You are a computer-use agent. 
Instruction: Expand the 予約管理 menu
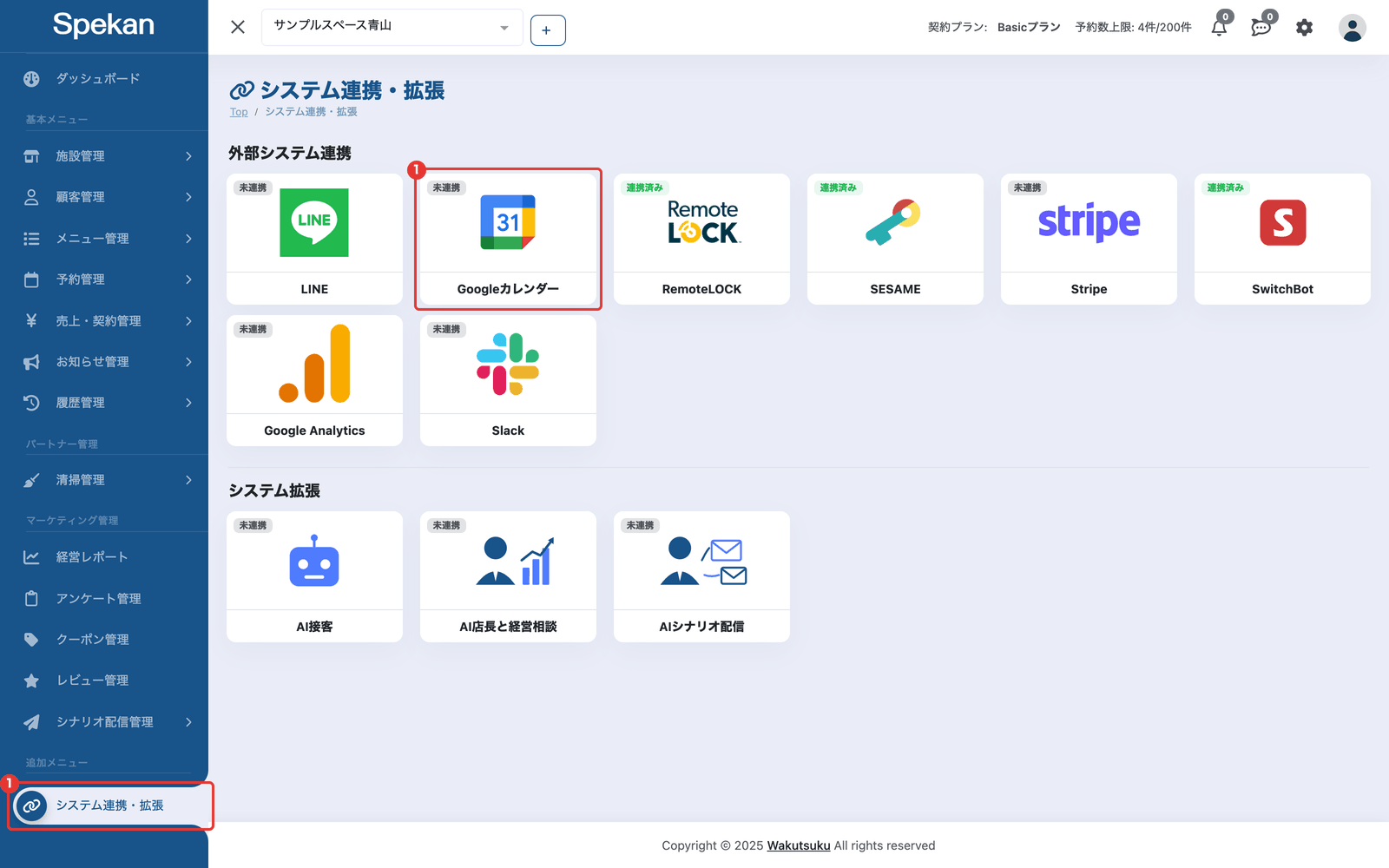point(104,279)
